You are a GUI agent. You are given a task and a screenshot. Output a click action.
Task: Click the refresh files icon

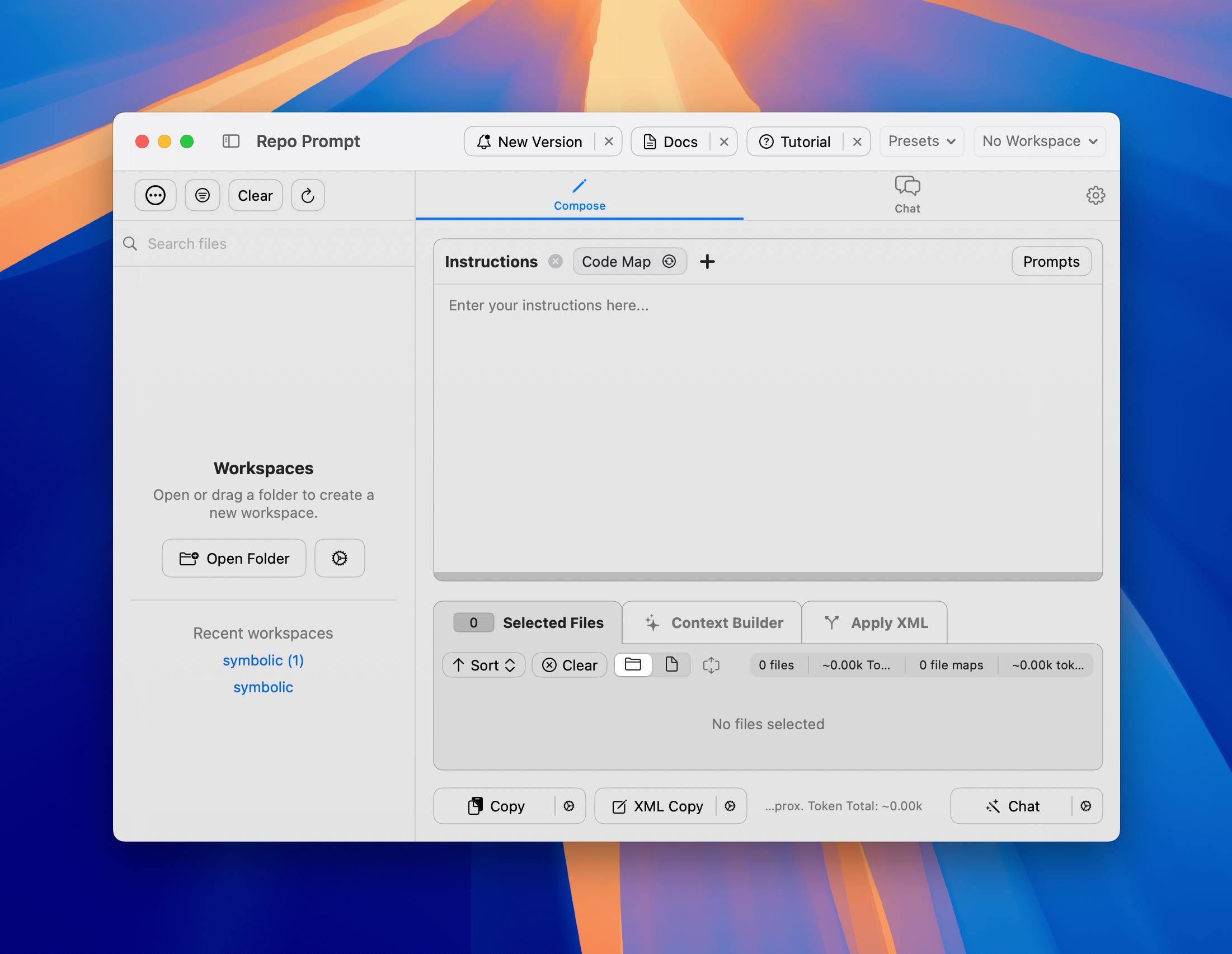(307, 196)
